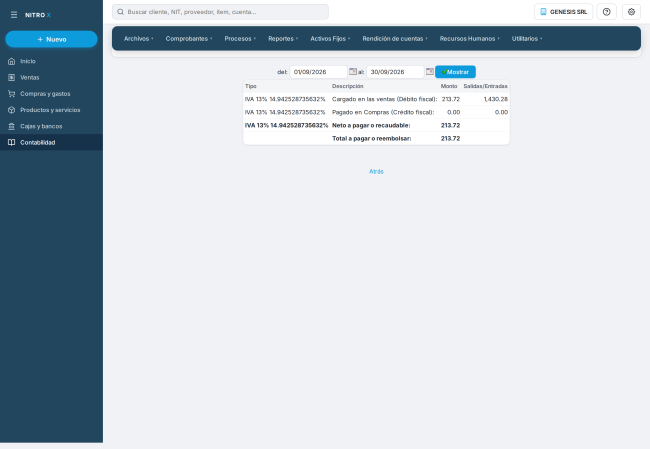Click the end date field 30/09/2026
The height and width of the screenshot is (449, 650).
pos(395,72)
